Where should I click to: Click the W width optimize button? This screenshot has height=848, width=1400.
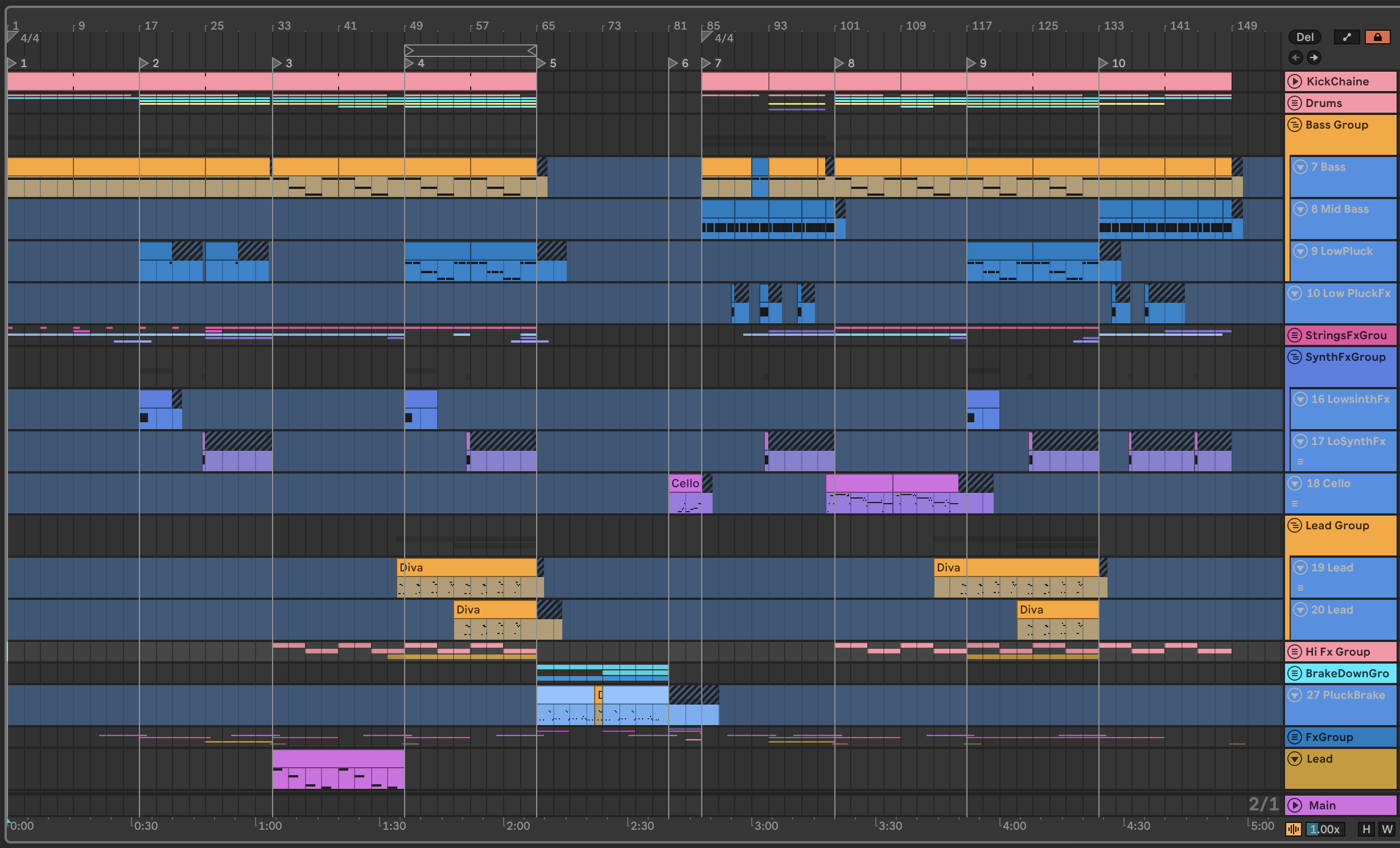1387,829
